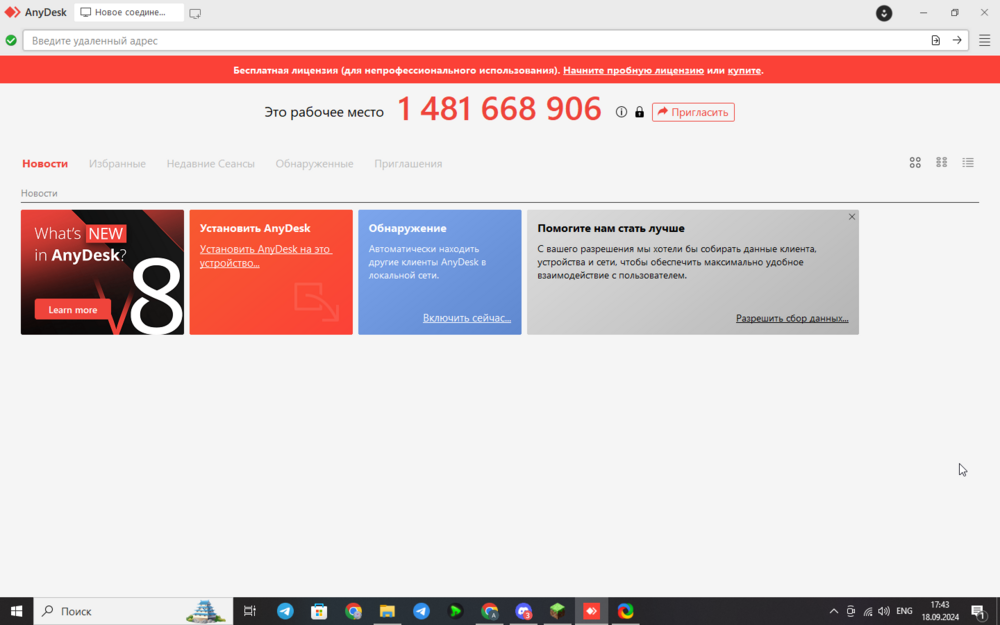Click the volume speaker tray icon
Screen dimensions: 1000x625
(x=884, y=611)
